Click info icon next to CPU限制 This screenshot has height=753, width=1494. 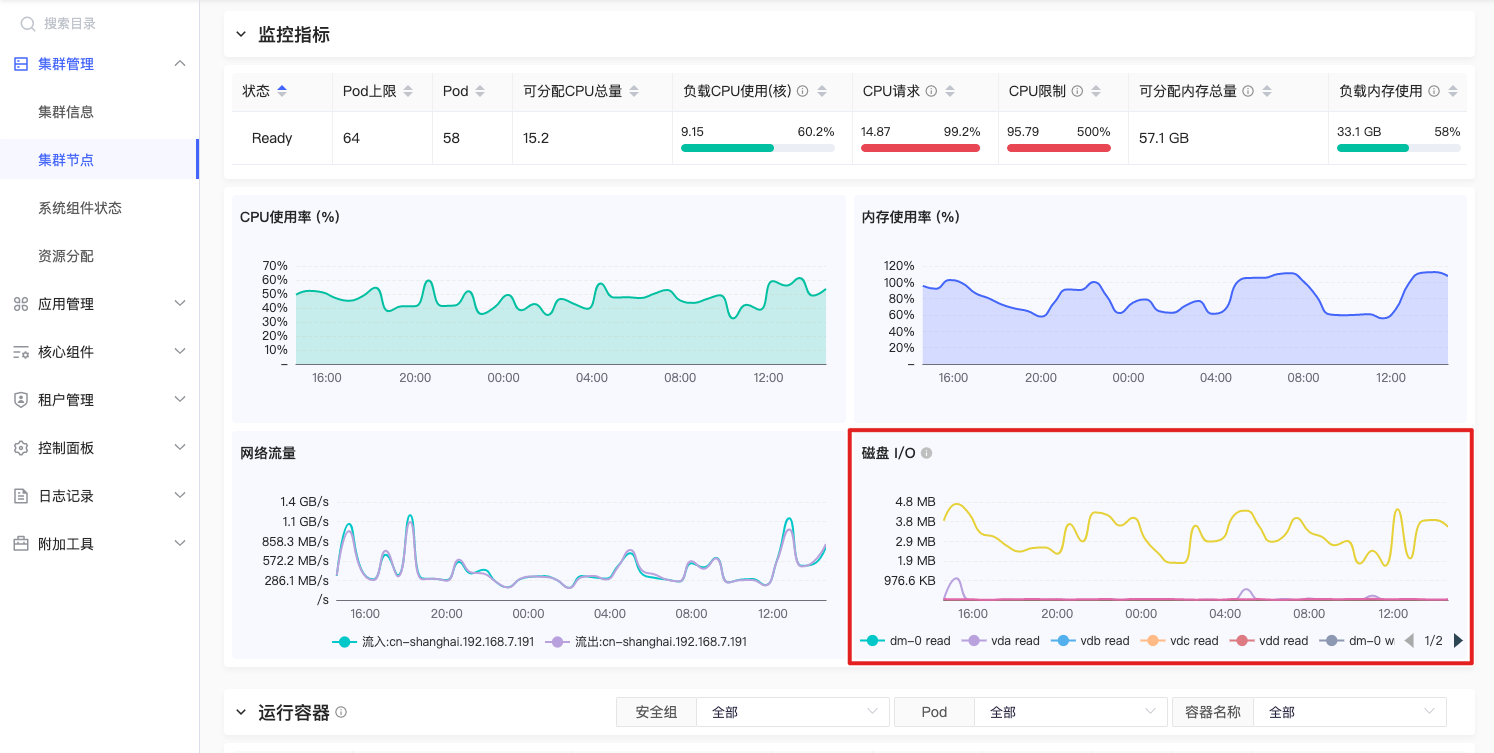[1077, 91]
